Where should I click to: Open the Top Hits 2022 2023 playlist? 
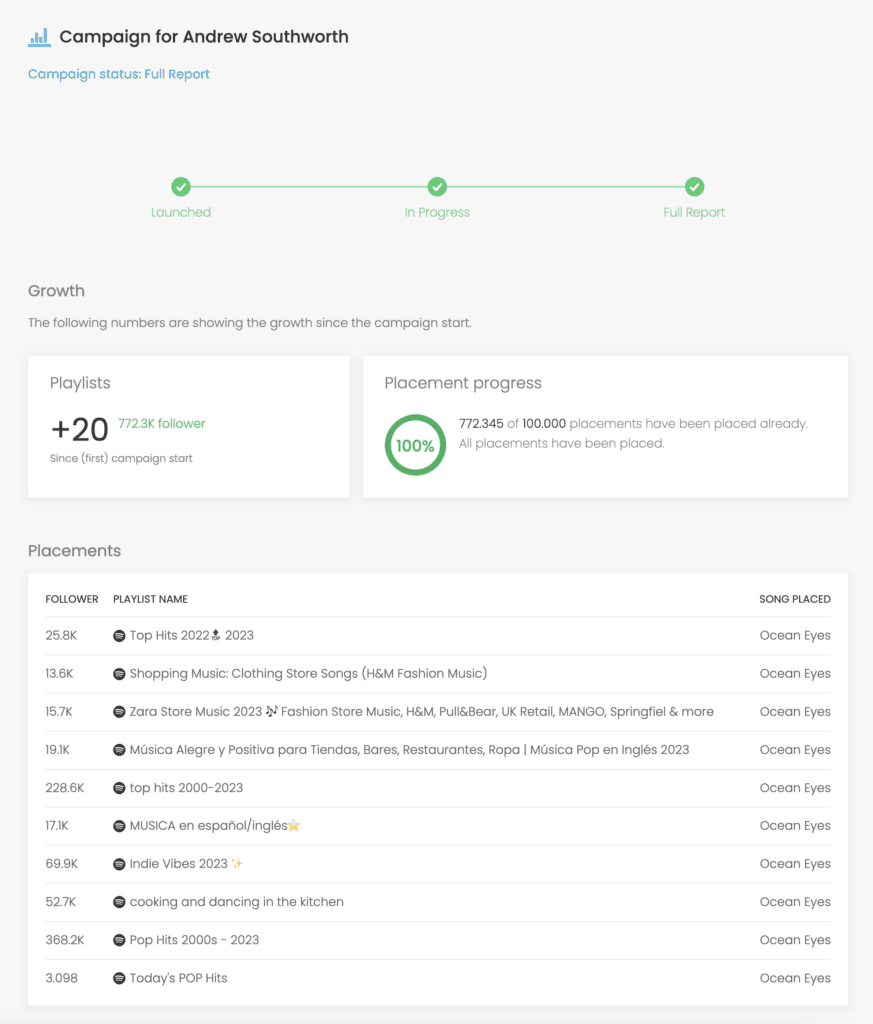pos(191,635)
